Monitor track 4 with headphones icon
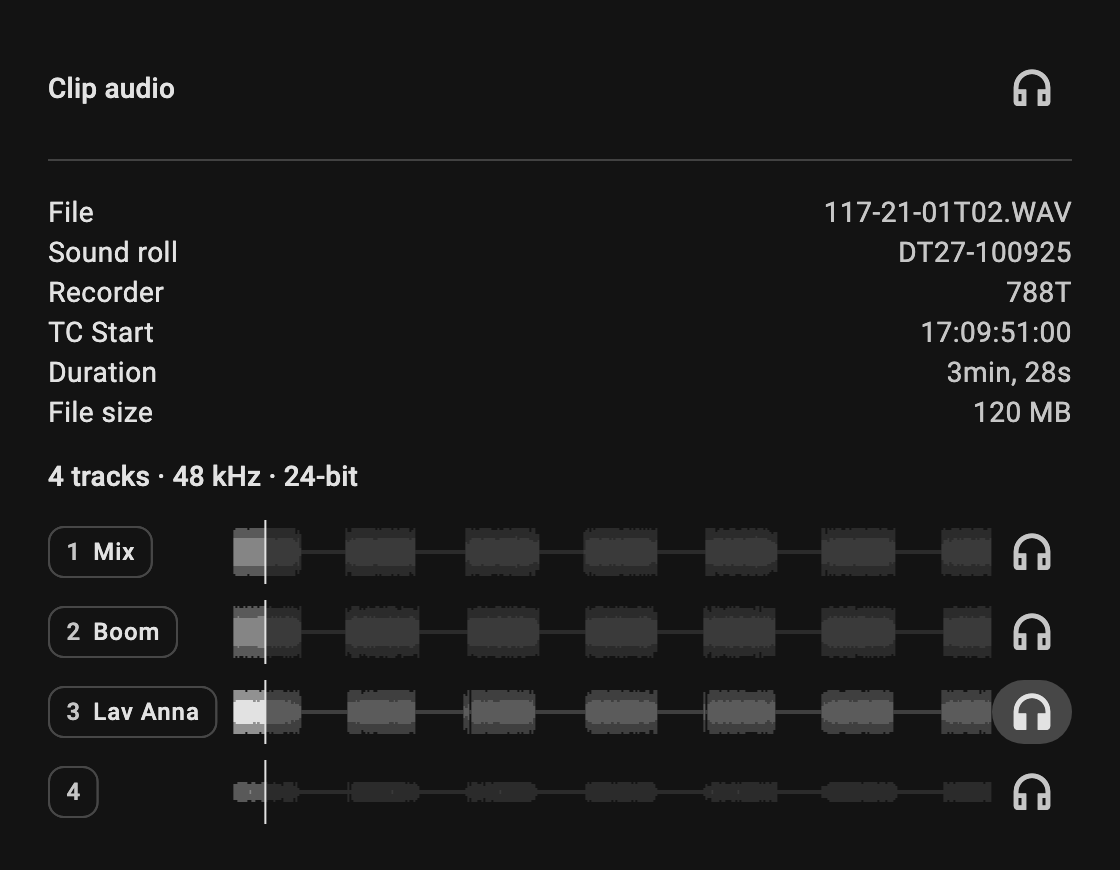Viewport: 1120px width, 870px height. click(1031, 792)
